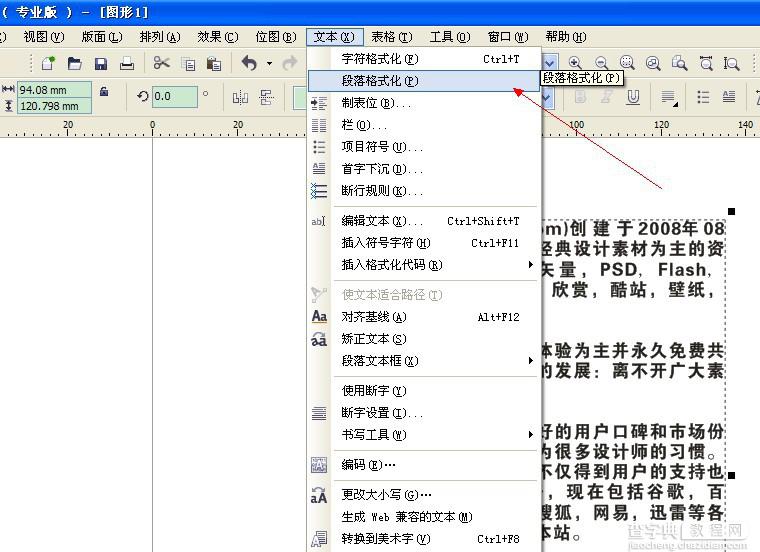Open the text alignment dropdown
Viewport: 760px width, 552px height.
(x=669, y=97)
